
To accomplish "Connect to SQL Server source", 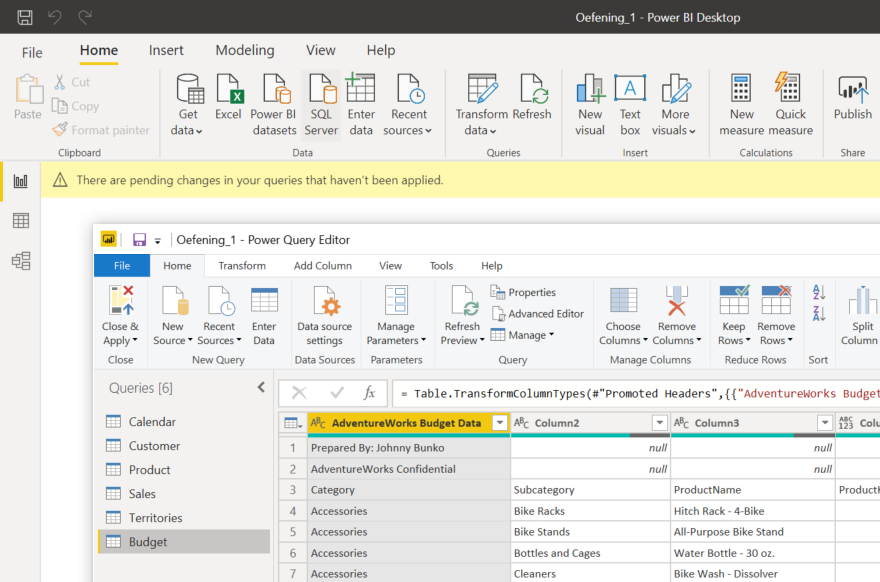I will pyautogui.click(x=321, y=105).
